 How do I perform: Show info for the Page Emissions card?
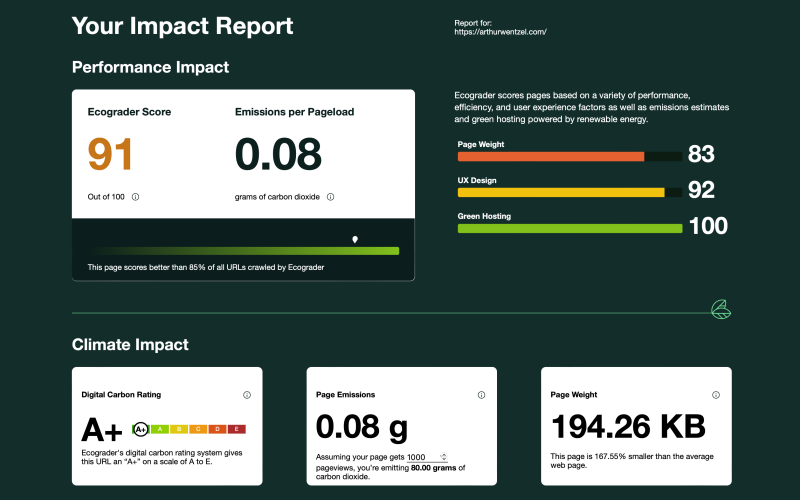click(481, 395)
